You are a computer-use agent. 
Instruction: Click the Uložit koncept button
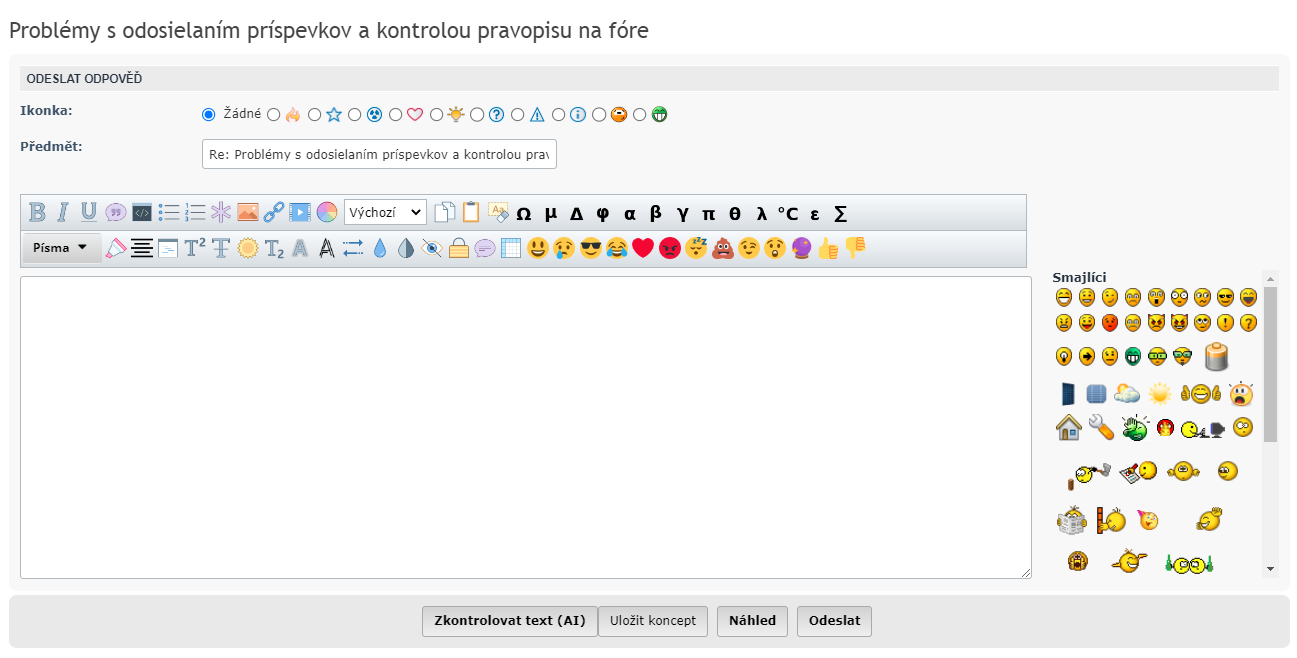click(x=653, y=621)
